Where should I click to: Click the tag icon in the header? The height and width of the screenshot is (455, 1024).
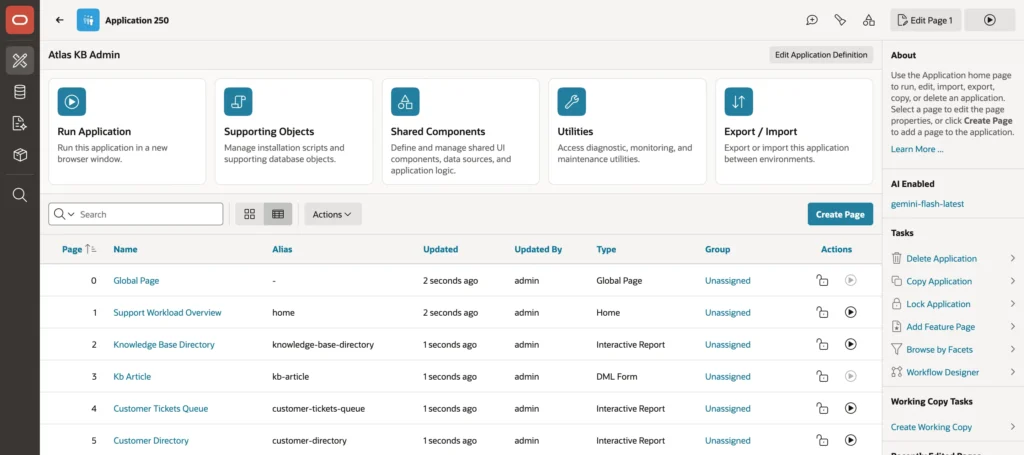click(840, 20)
